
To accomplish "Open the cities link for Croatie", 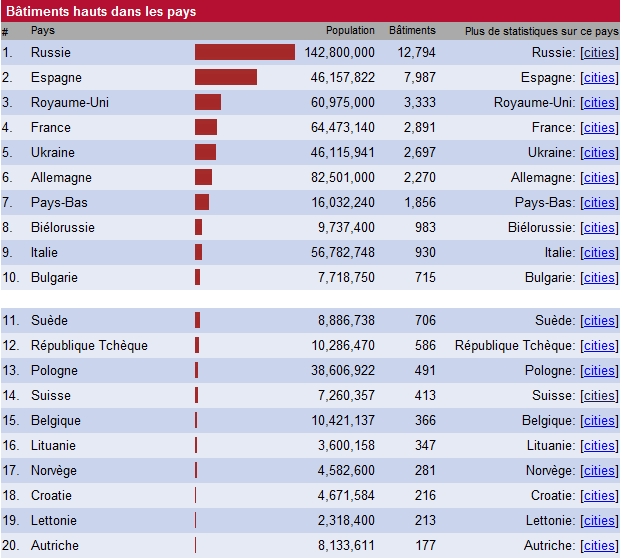I will click(x=599, y=495).
